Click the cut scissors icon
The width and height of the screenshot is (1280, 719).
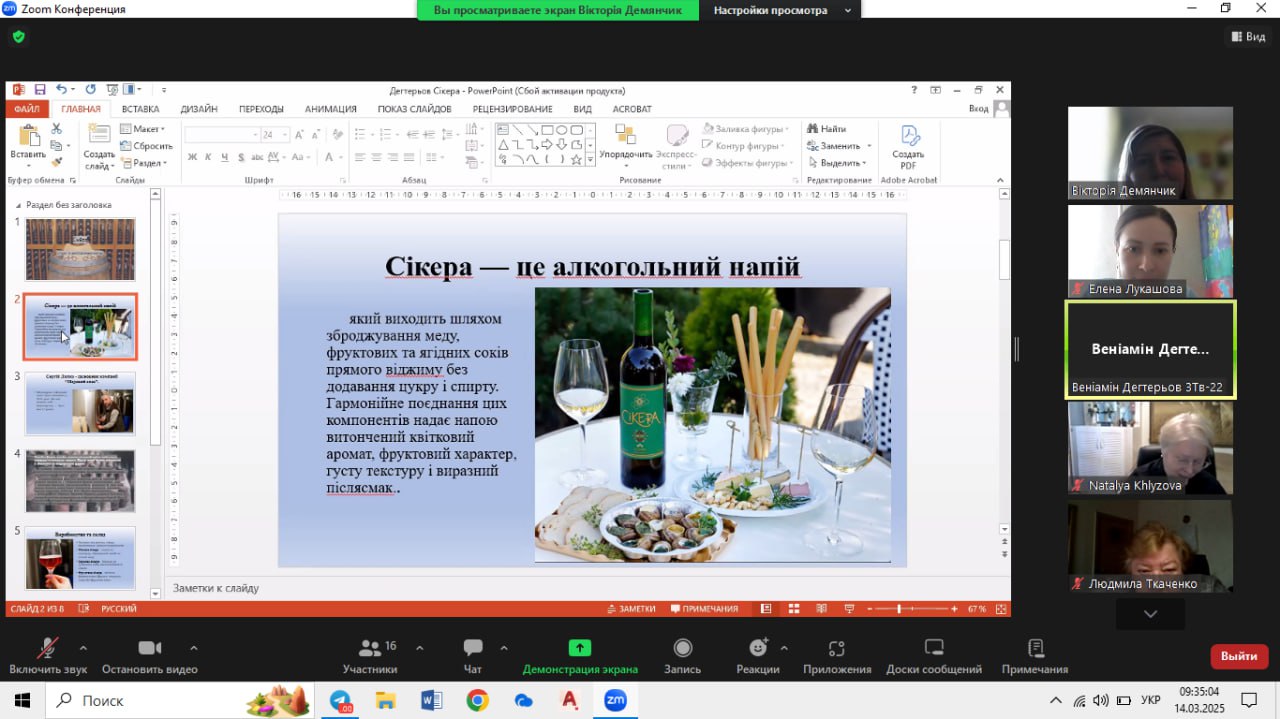click(x=57, y=129)
